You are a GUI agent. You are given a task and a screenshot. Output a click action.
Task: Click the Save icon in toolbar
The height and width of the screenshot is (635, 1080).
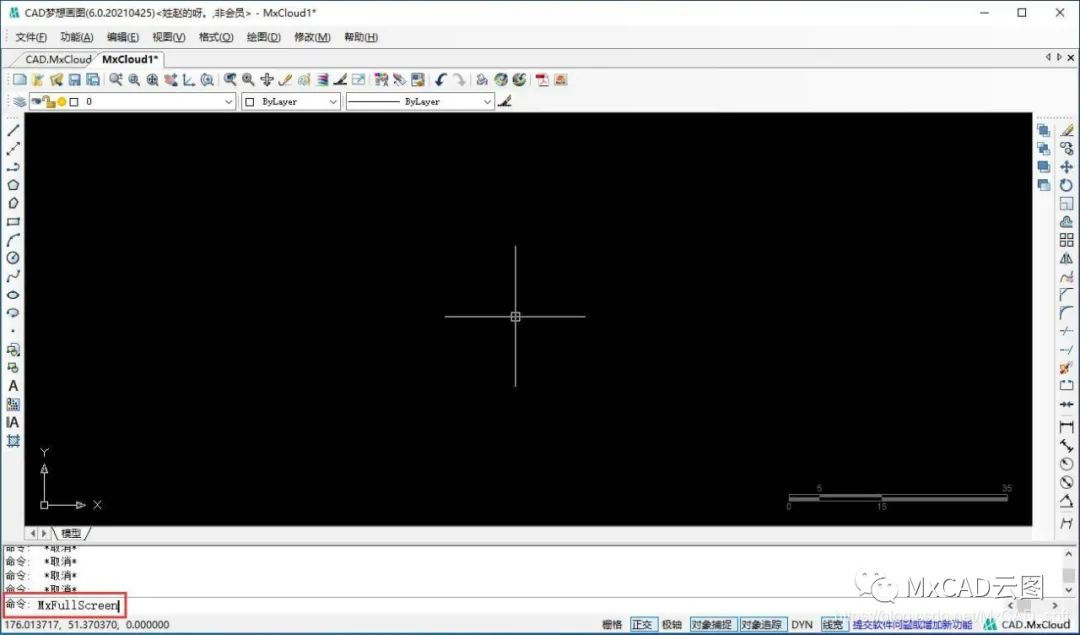coord(74,80)
